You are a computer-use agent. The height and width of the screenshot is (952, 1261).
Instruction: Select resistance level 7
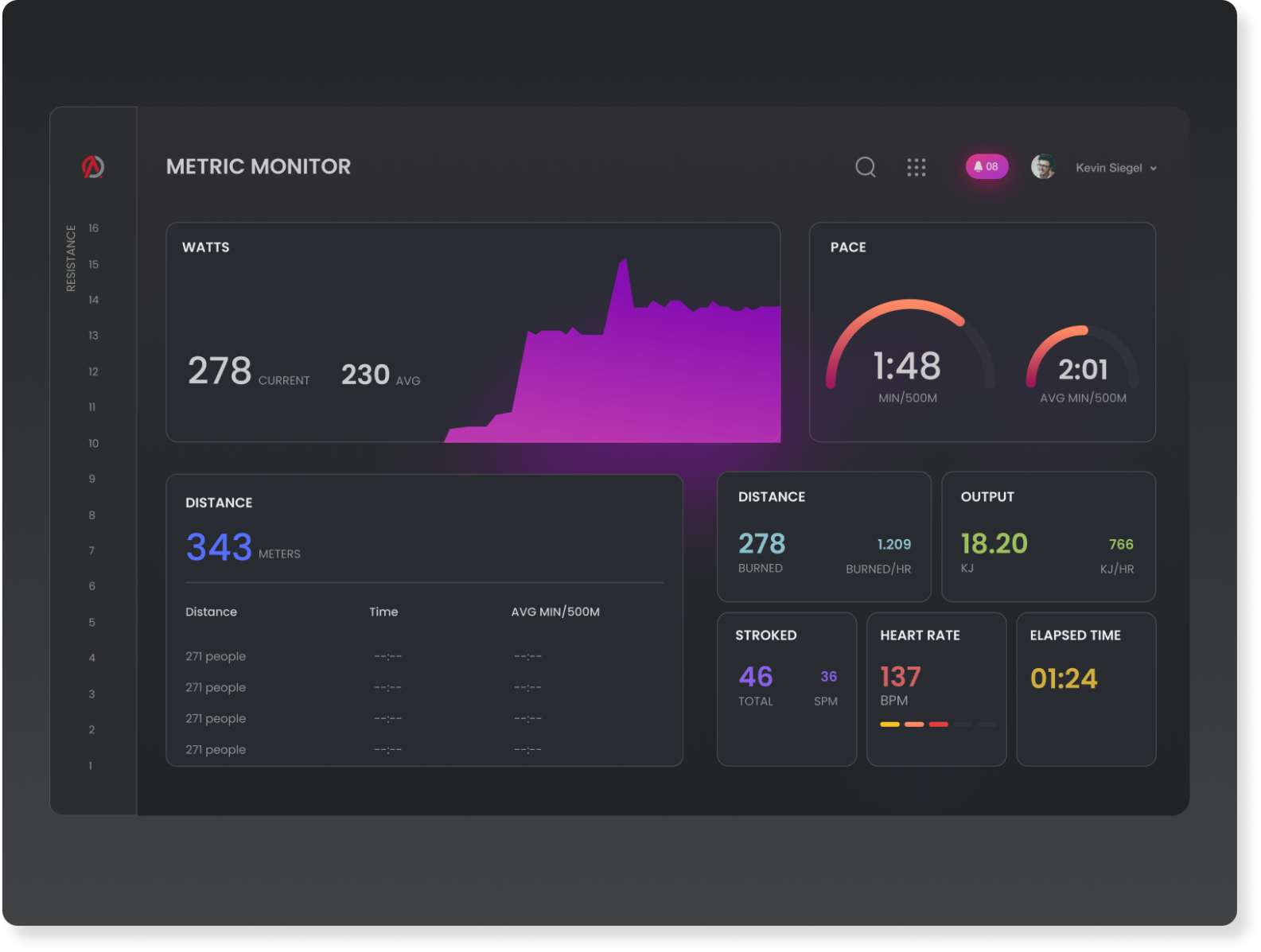[x=92, y=550]
